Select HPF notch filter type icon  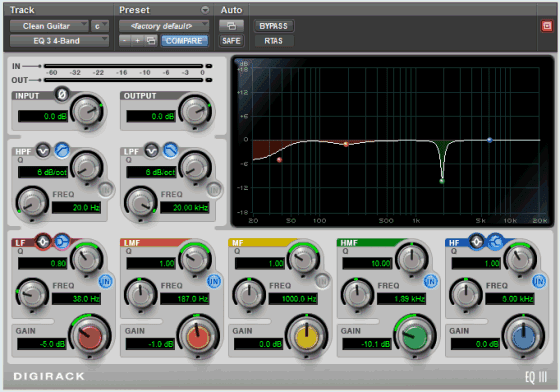(43, 151)
